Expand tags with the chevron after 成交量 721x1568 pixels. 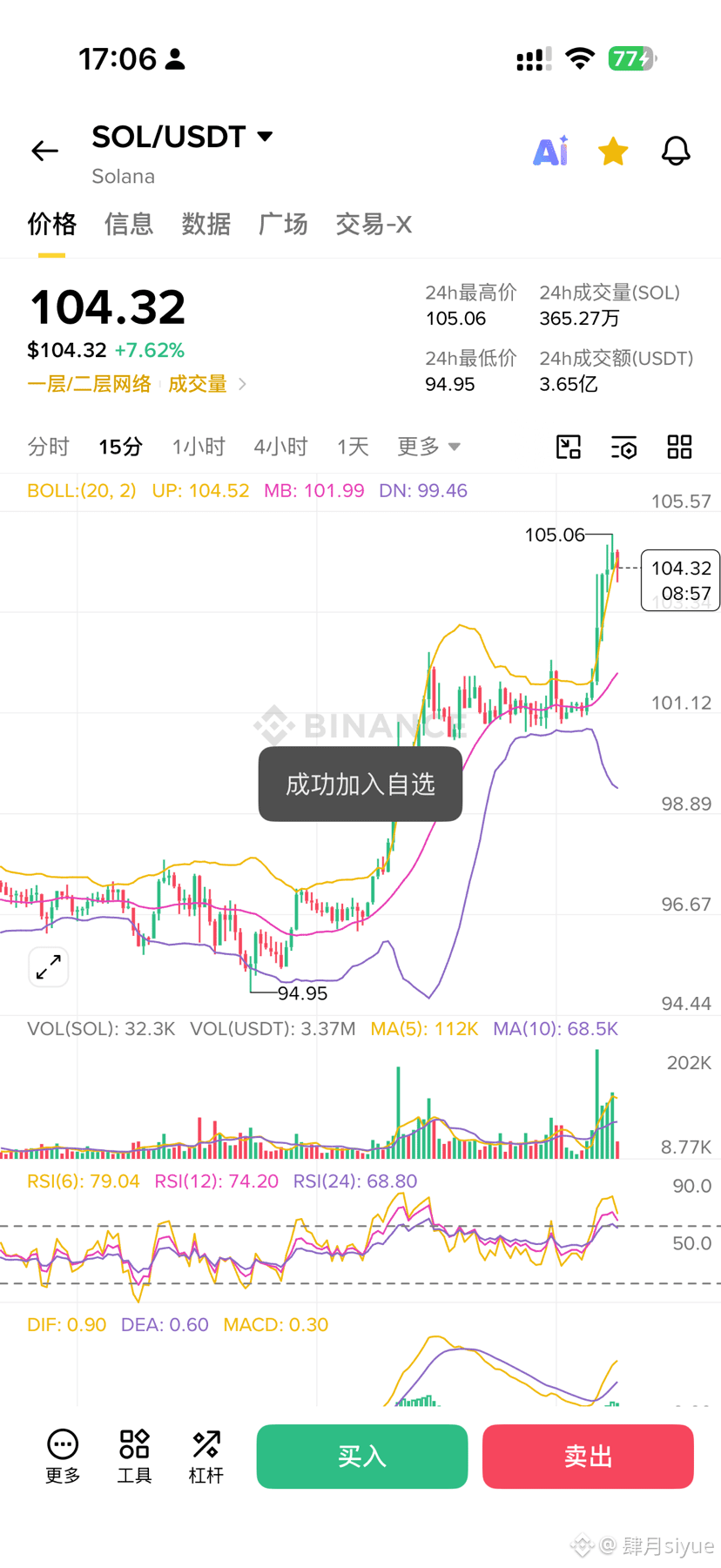[242, 384]
